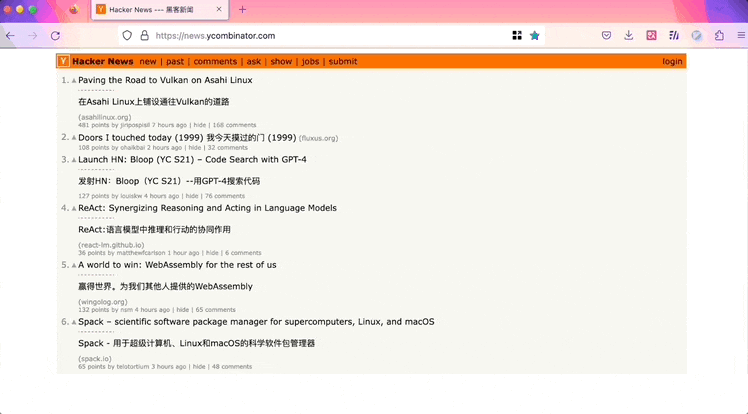This screenshot has height=414, width=748.
Task: Click the Hacker News title link
Action: (103, 62)
